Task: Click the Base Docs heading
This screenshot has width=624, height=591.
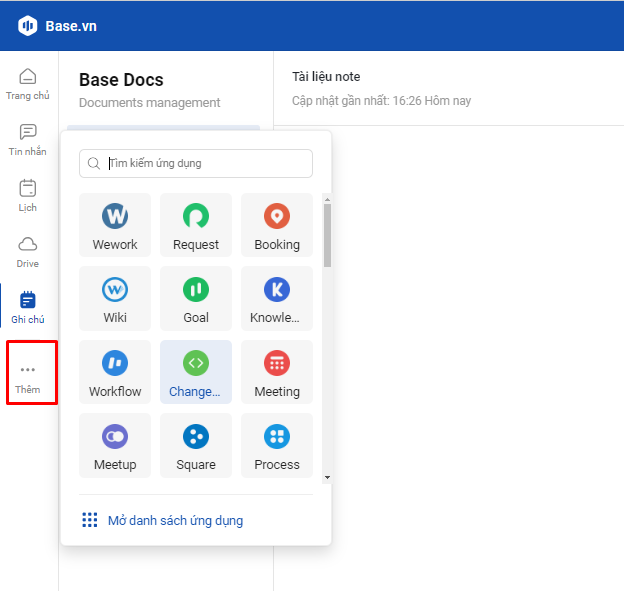Action: tap(121, 80)
